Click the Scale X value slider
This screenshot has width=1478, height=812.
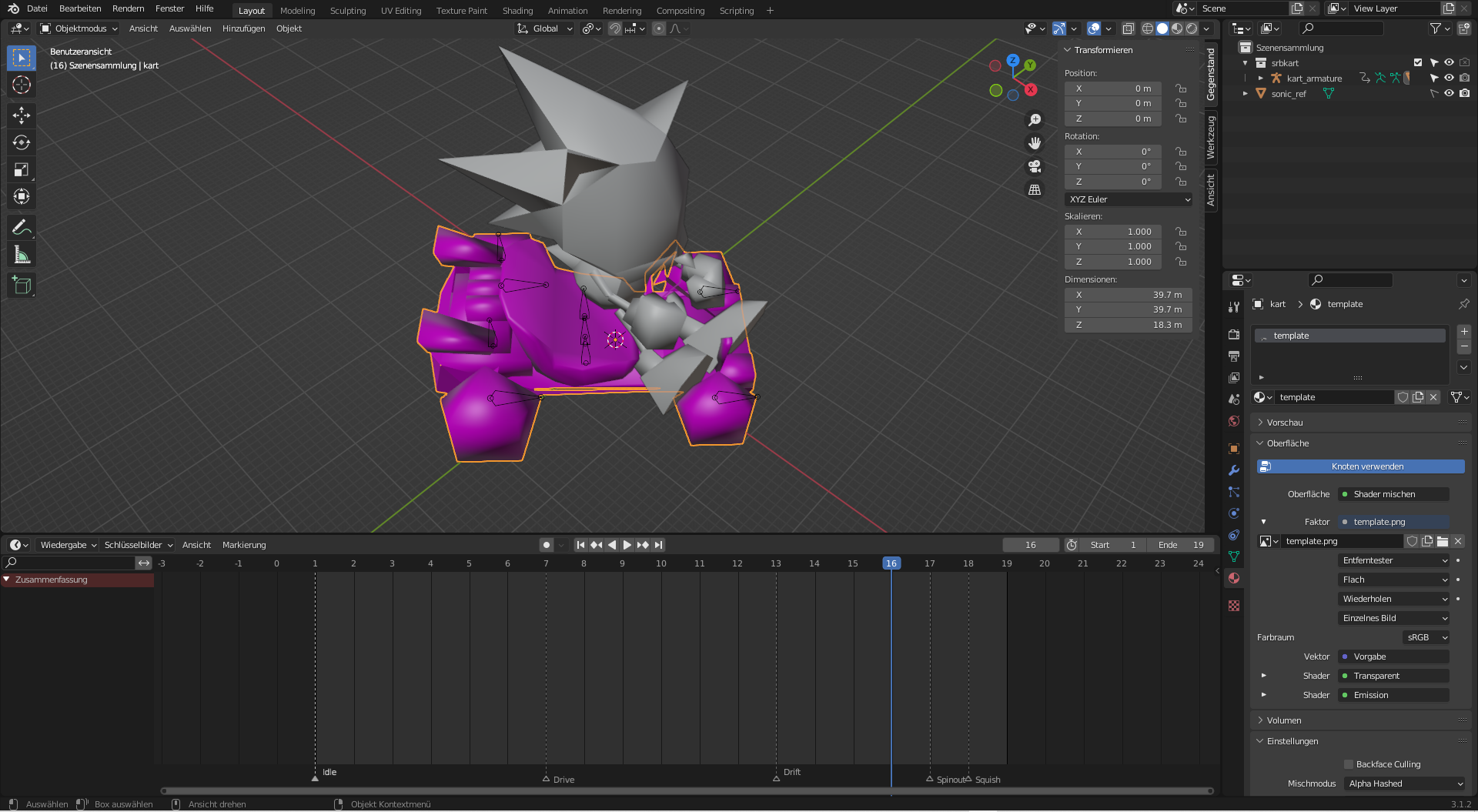[x=1115, y=232]
